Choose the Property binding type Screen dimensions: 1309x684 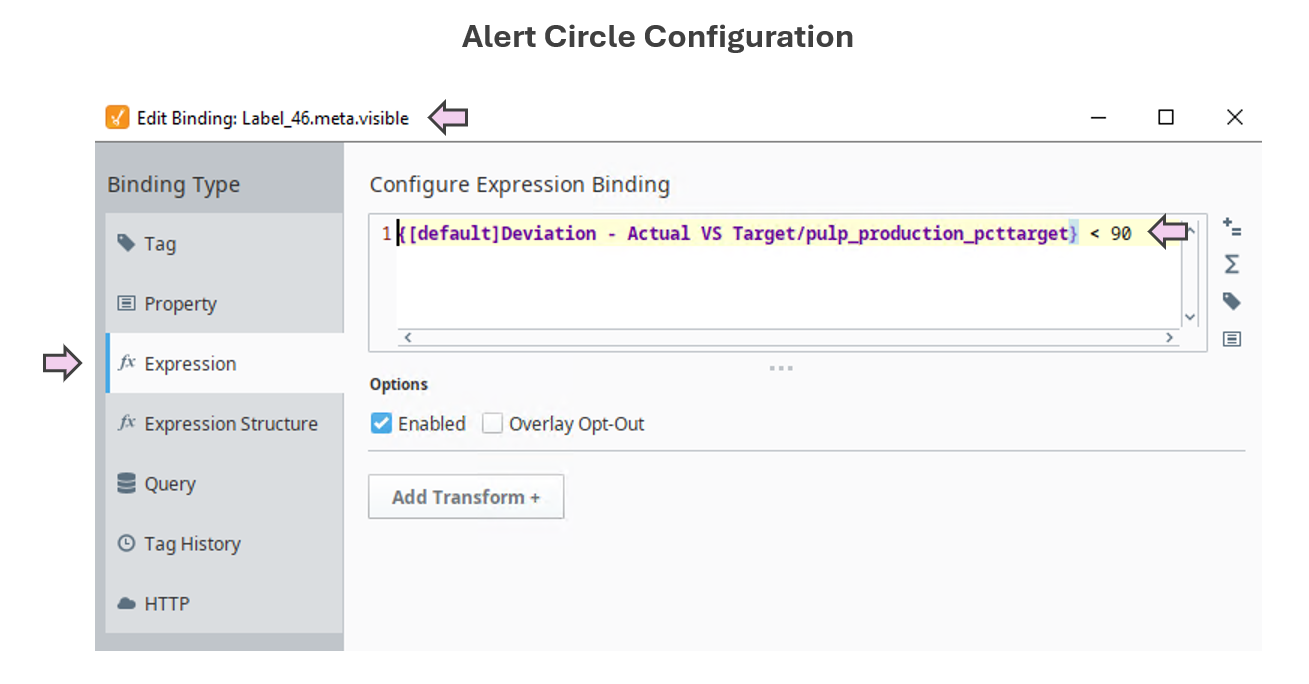point(180,304)
